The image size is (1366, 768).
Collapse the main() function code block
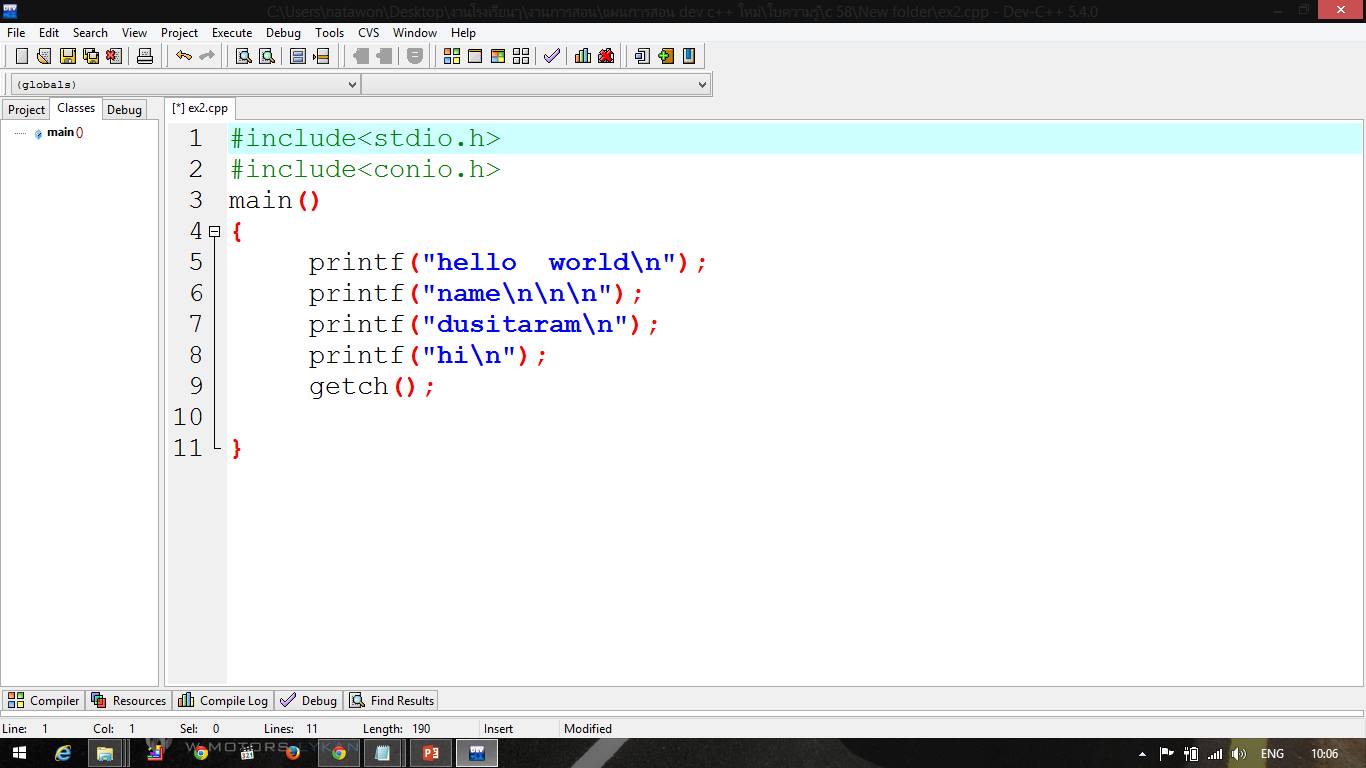pos(215,231)
